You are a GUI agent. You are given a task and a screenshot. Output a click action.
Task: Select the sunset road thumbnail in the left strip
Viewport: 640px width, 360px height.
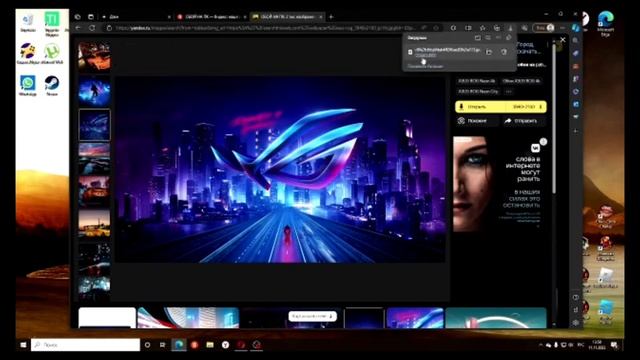click(94, 158)
